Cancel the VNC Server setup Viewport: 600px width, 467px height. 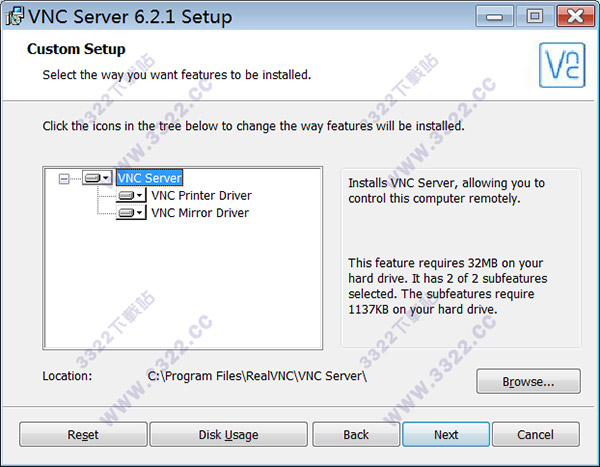(x=535, y=434)
